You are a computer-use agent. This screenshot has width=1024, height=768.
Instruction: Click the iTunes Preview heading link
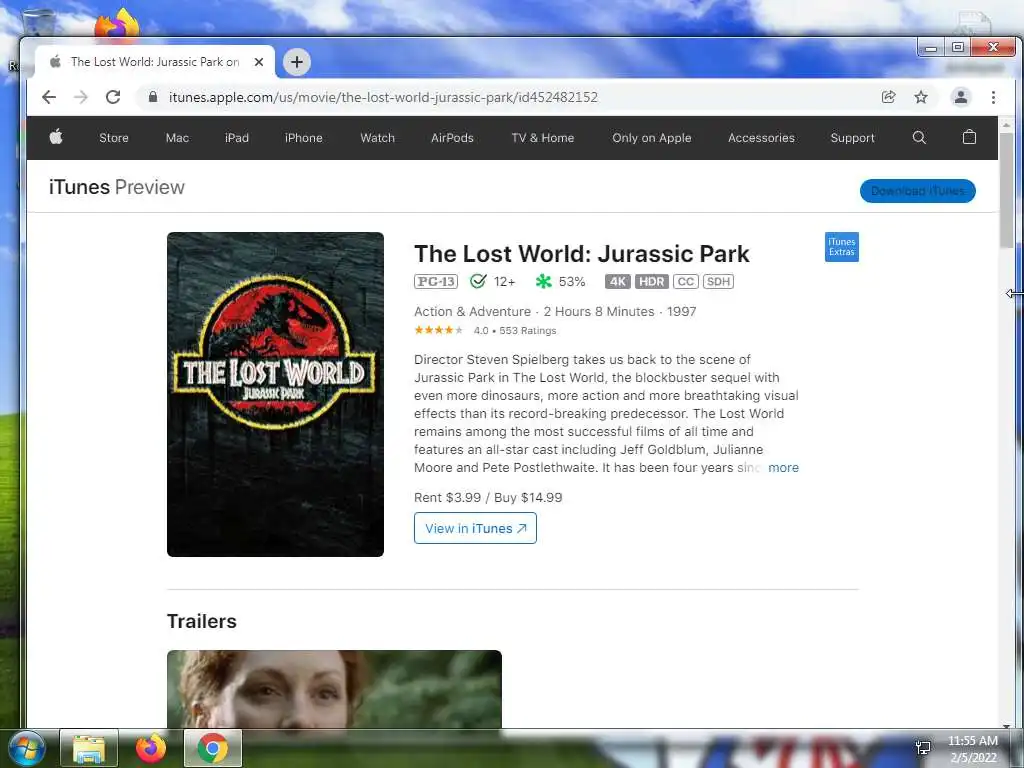[117, 187]
